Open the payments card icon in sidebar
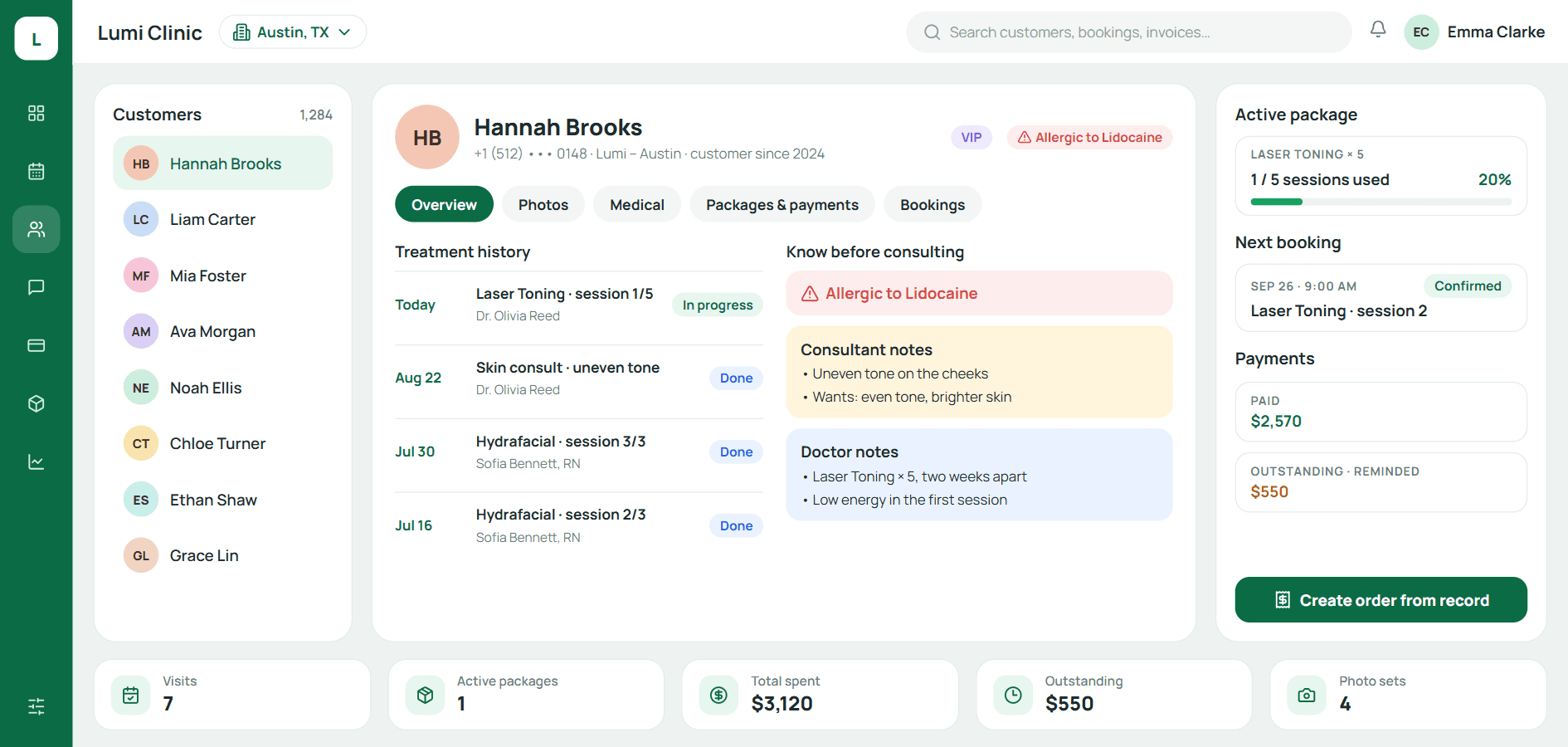 pos(36,345)
